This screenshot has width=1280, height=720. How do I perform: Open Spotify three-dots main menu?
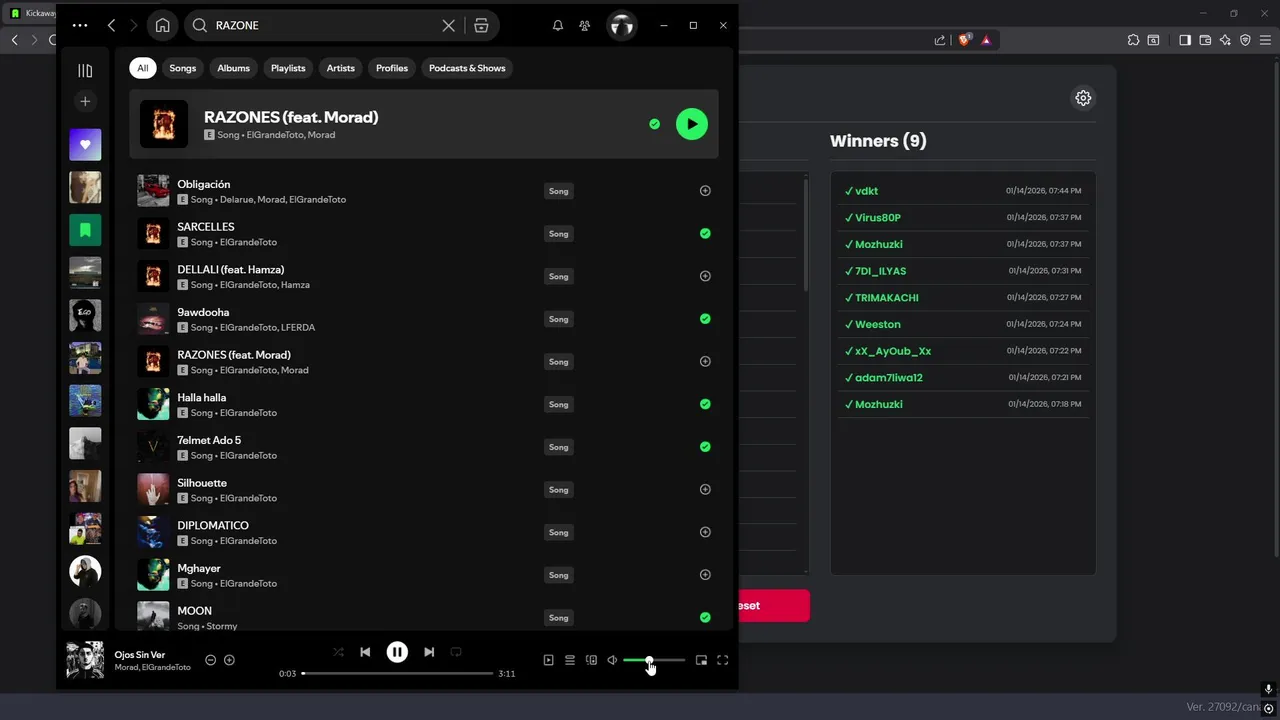[x=80, y=25]
